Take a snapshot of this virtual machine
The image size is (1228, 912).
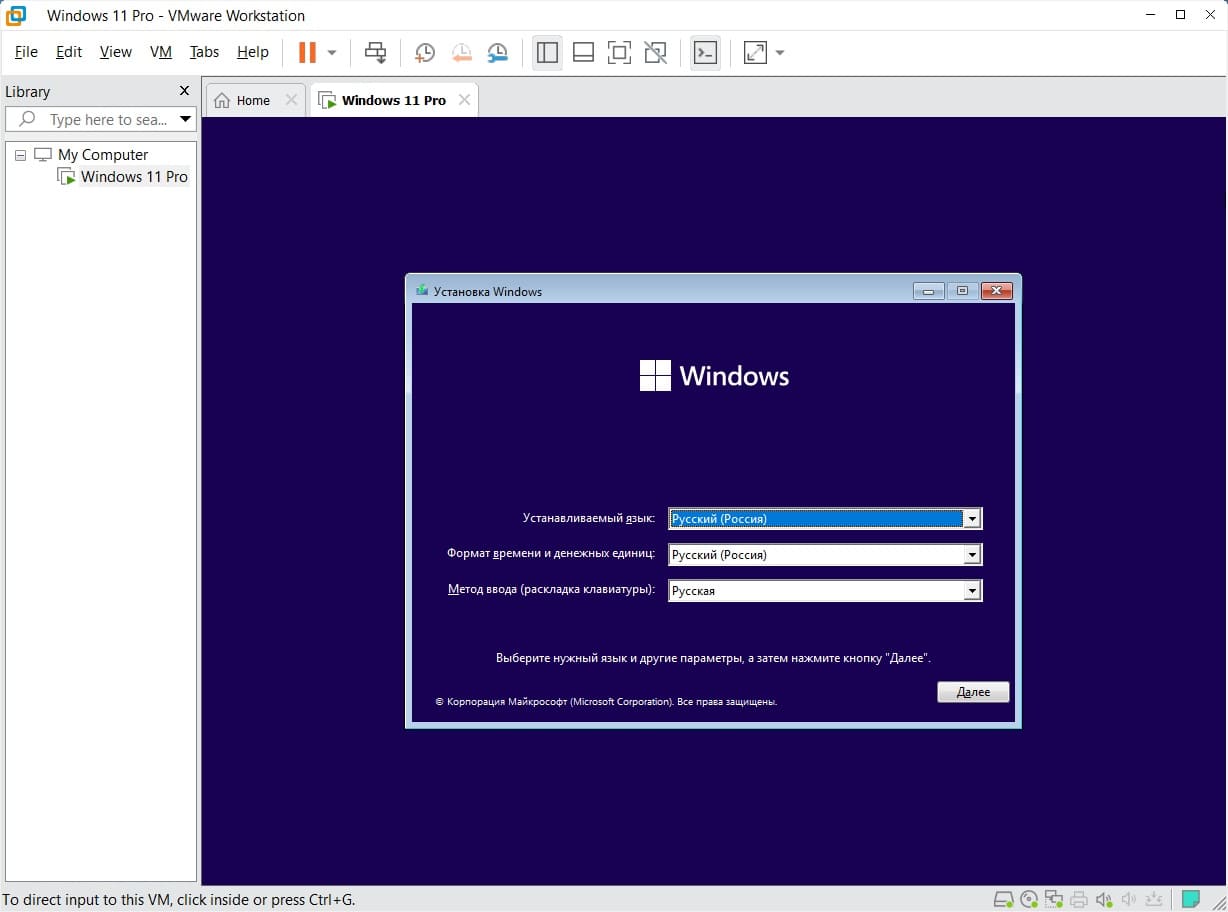[x=425, y=53]
